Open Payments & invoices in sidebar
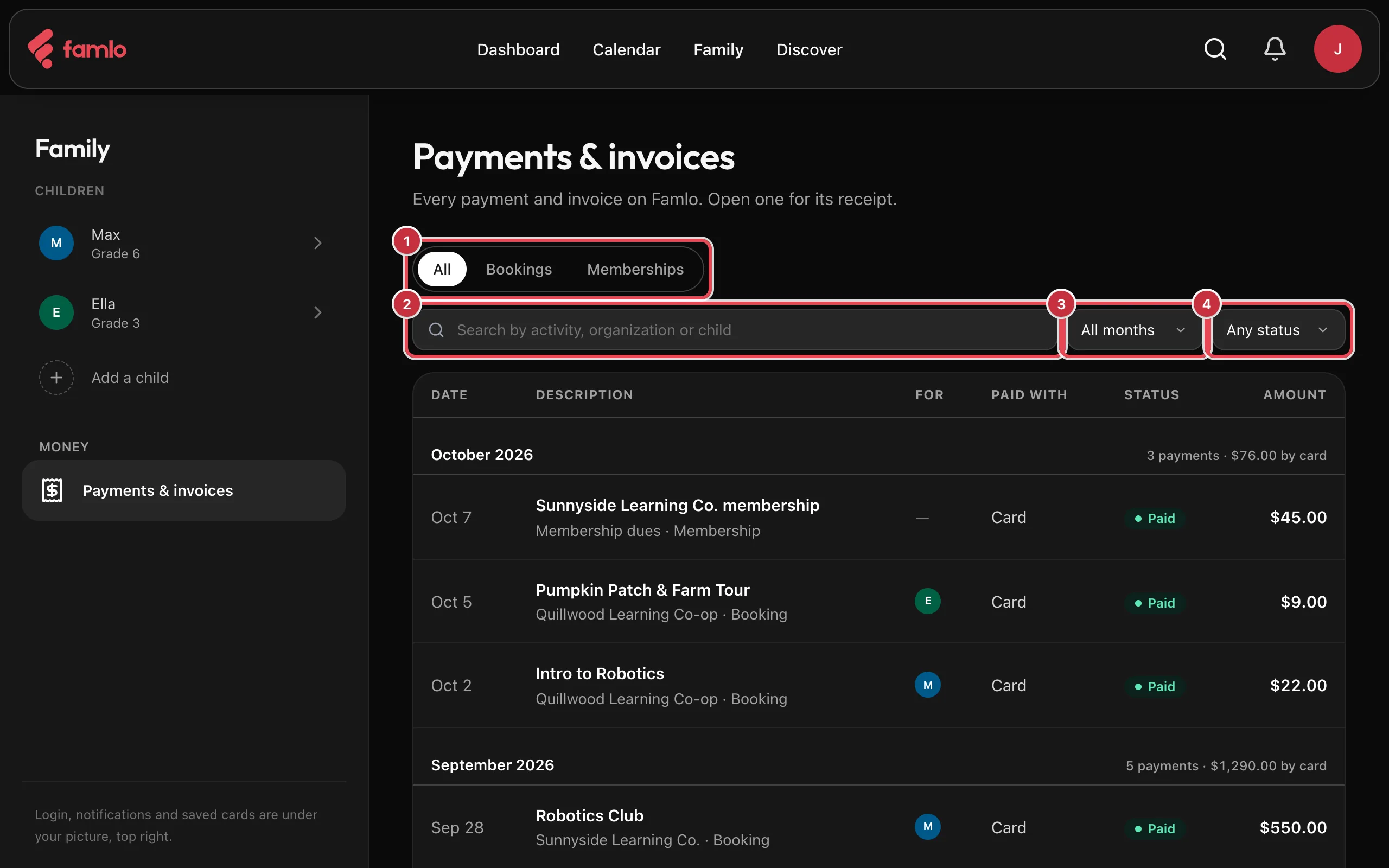 point(184,490)
